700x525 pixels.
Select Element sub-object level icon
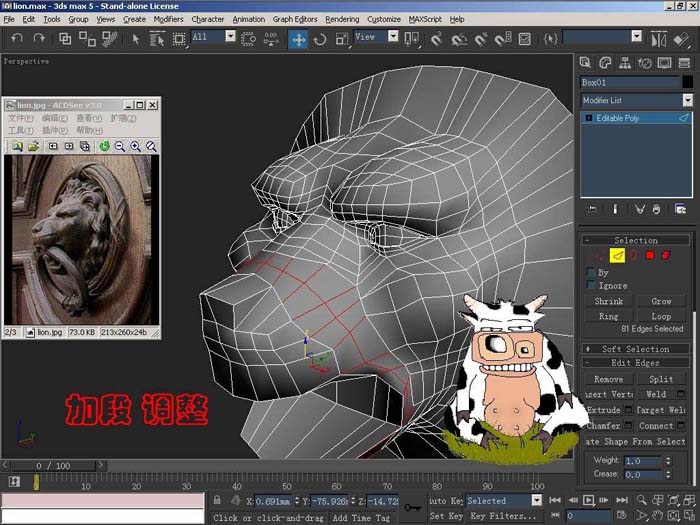coord(666,255)
